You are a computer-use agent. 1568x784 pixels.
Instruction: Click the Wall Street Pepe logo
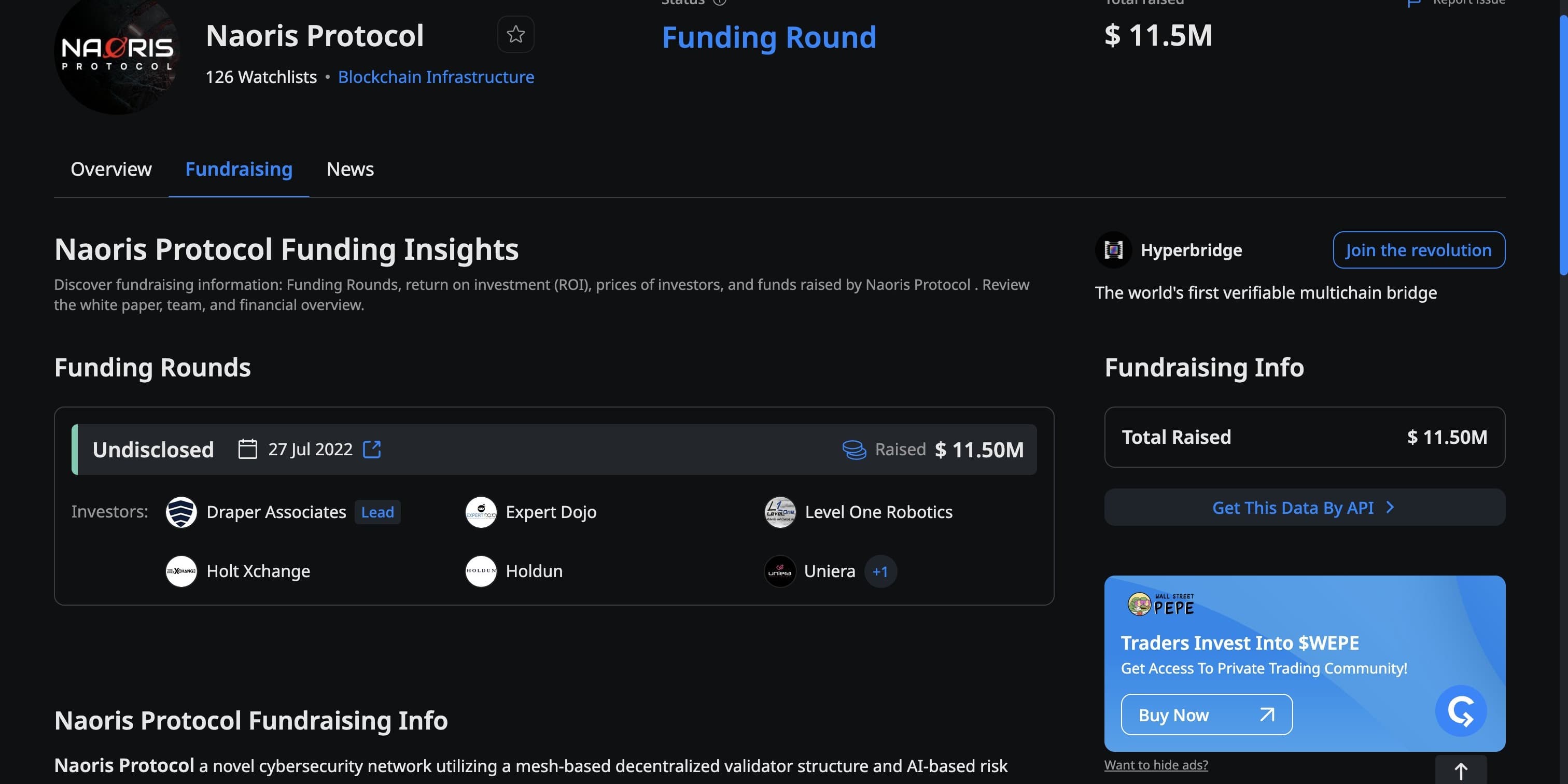[x=1161, y=605]
